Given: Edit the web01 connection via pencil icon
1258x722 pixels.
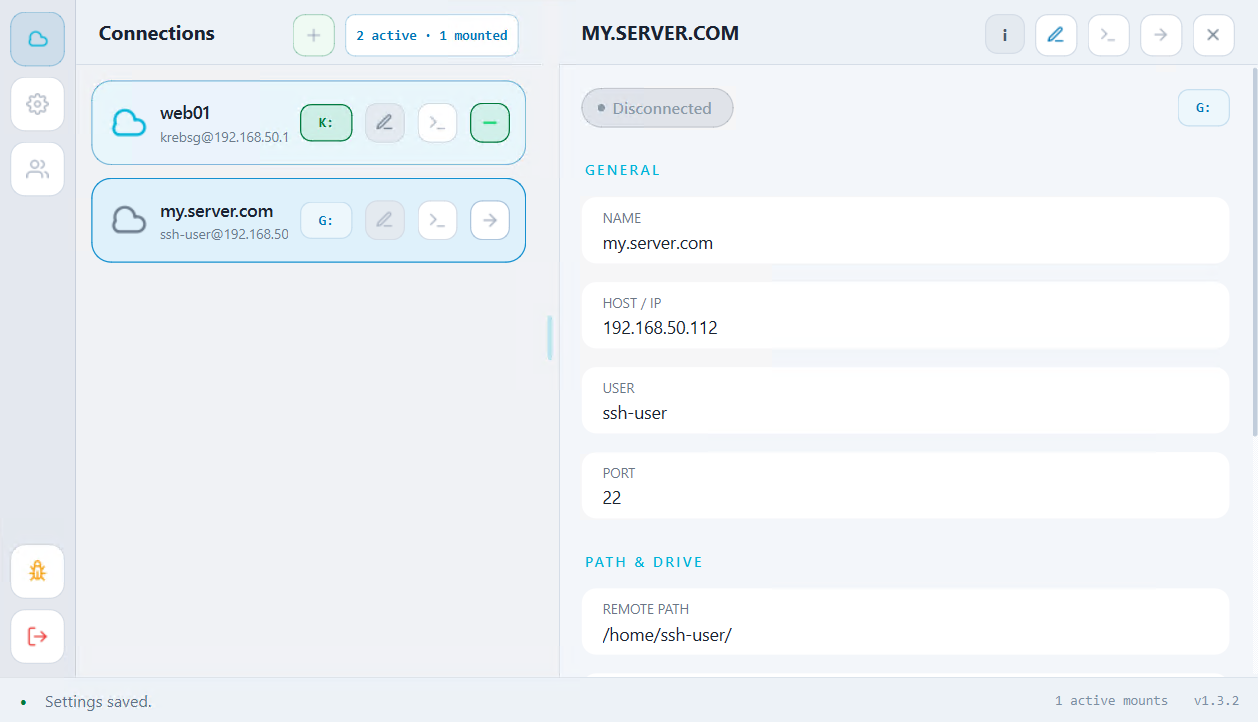Looking at the screenshot, I should 385,123.
